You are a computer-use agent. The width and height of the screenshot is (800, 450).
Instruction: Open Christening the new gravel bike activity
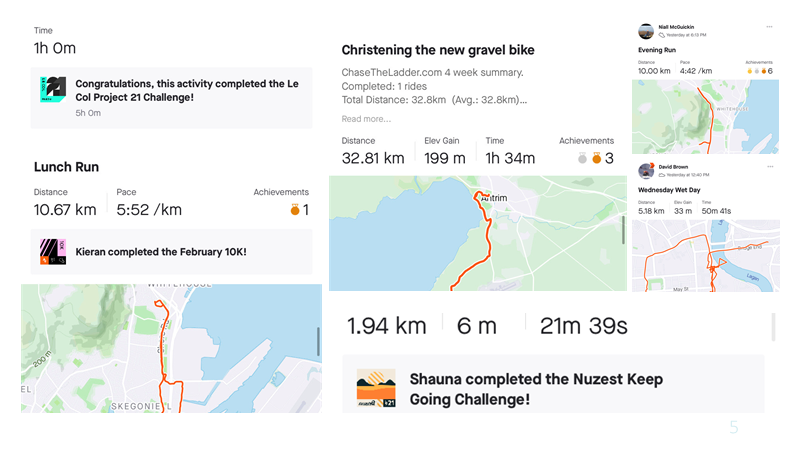coord(438,50)
